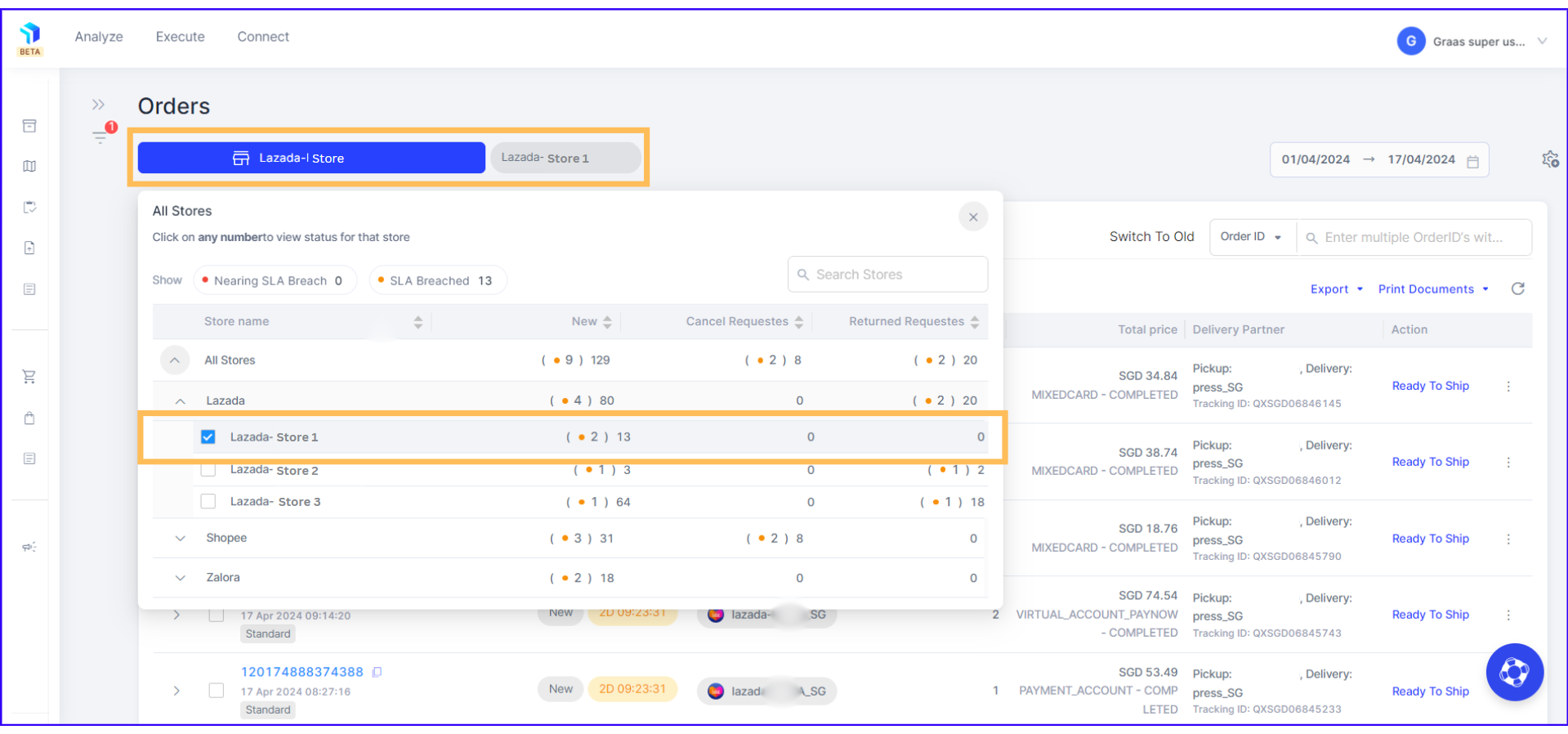This screenshot has width=1568, height=734.
Task: Uncheck the Lazada- Store 1 checkbox
Action: coord(208,436)
